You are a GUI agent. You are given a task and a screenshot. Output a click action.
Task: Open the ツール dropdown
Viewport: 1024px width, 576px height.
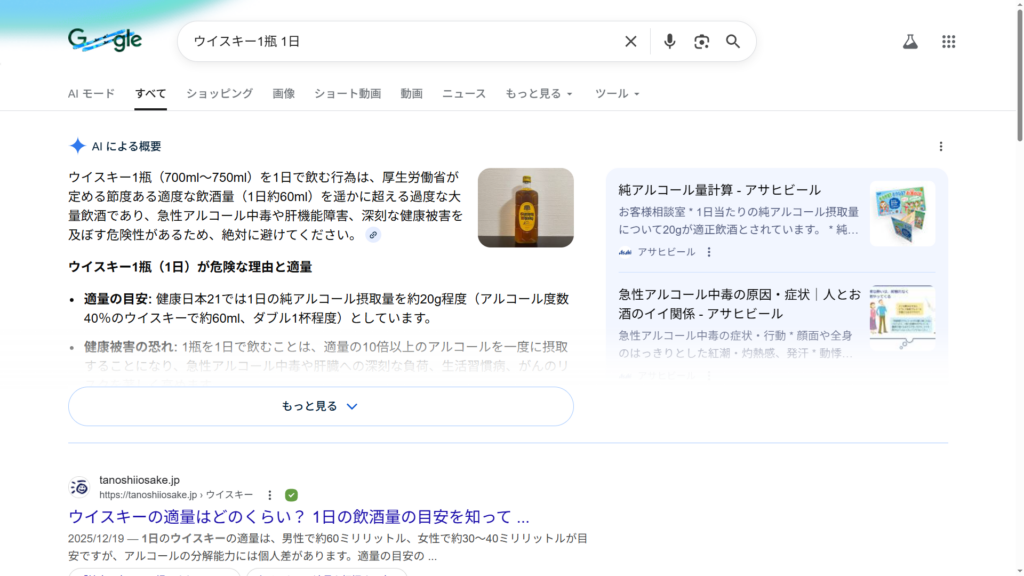click(617, 93)
